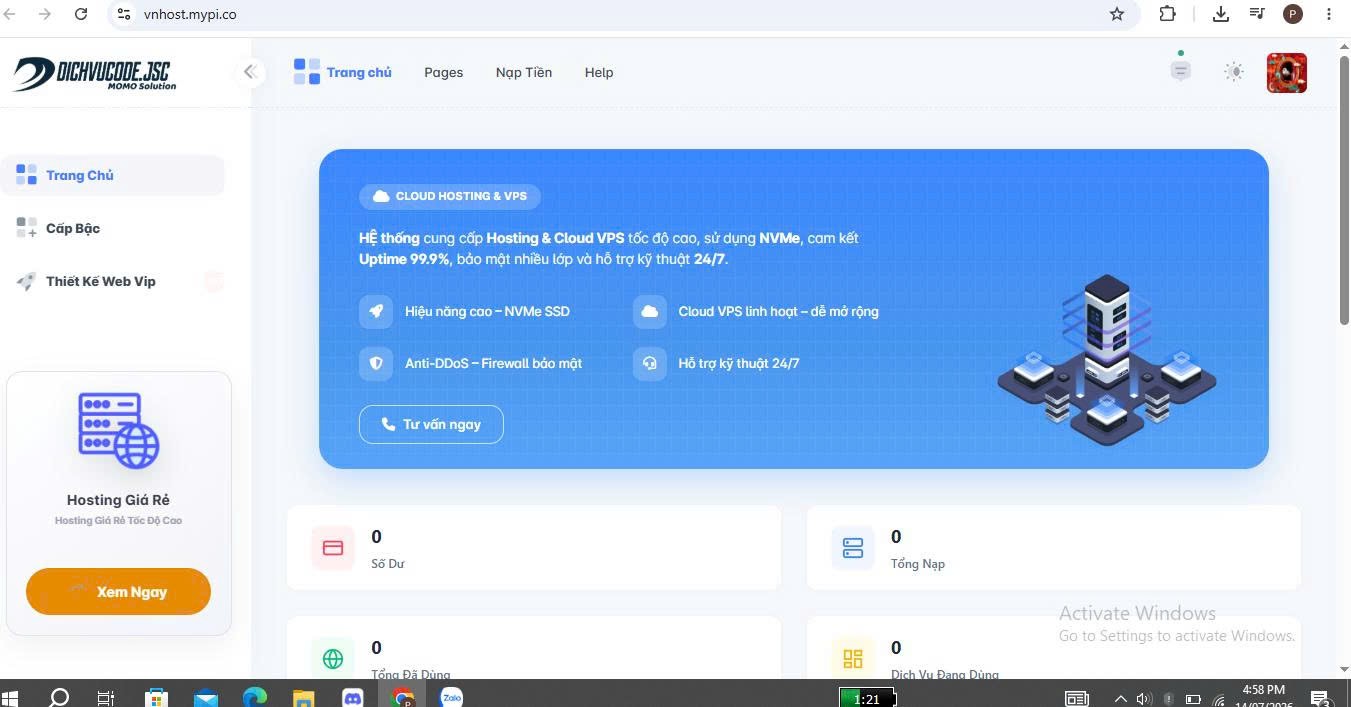Click the browser forward arrow
Viewport: 1351px width, 707px height.
44,14
